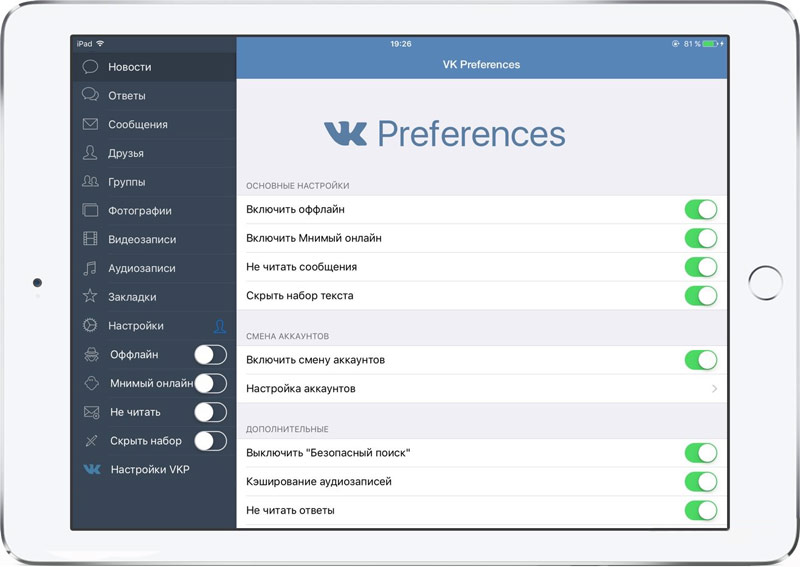The width and height of the screenshot is (800, 567).
Task: Click the large VK logo in Preferences header
Action: click(x=345, y=134)
